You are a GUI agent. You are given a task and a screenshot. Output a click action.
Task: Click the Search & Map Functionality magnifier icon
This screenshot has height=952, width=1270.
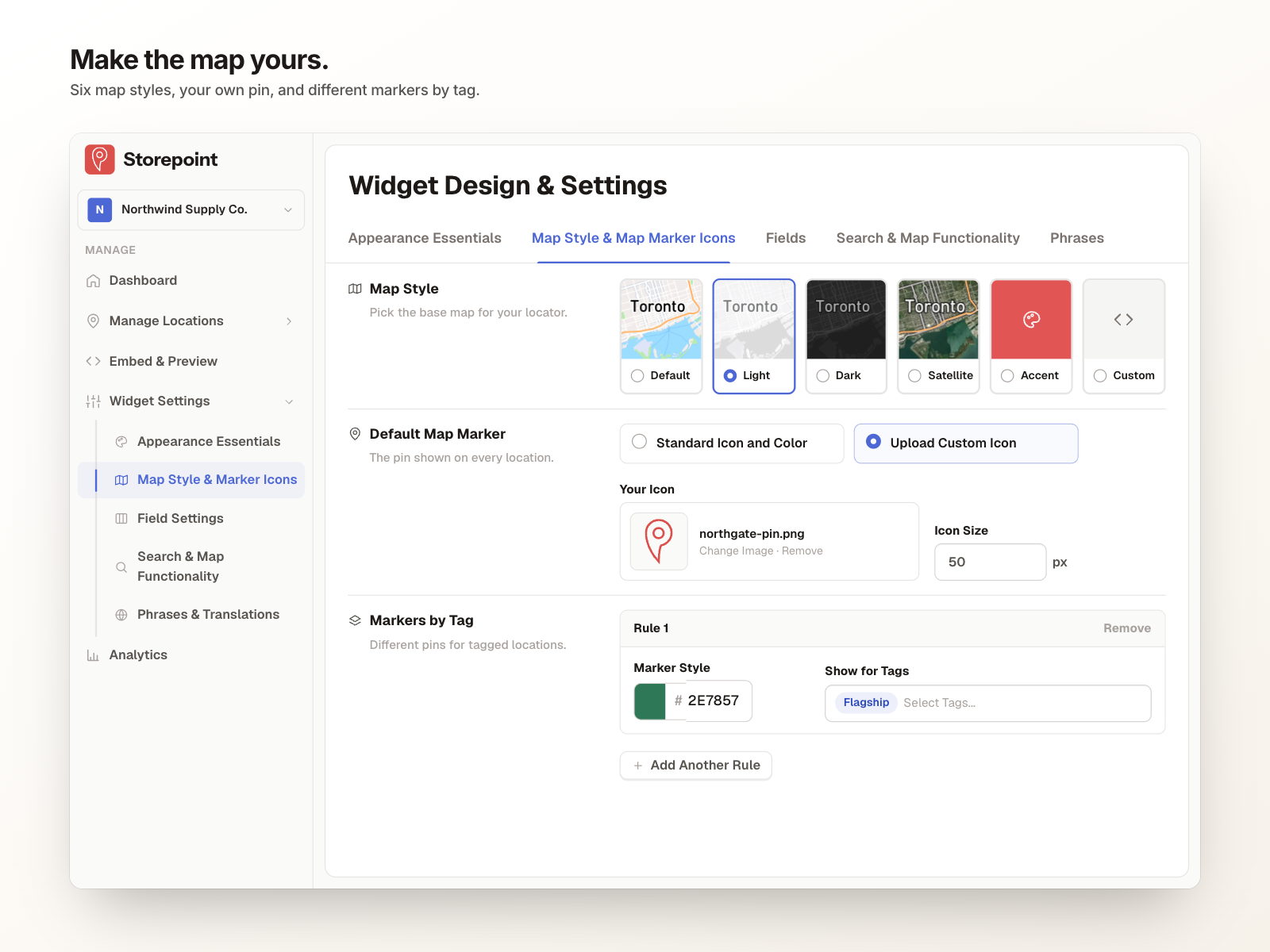coord(121,567)
